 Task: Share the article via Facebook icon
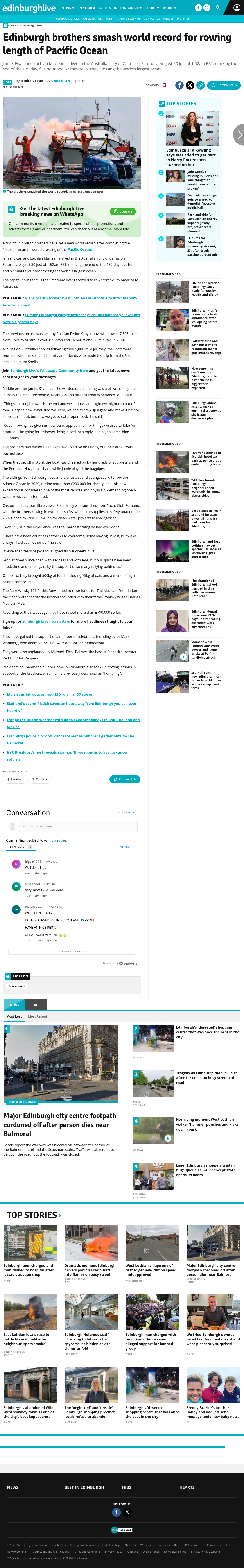[179, 85]
